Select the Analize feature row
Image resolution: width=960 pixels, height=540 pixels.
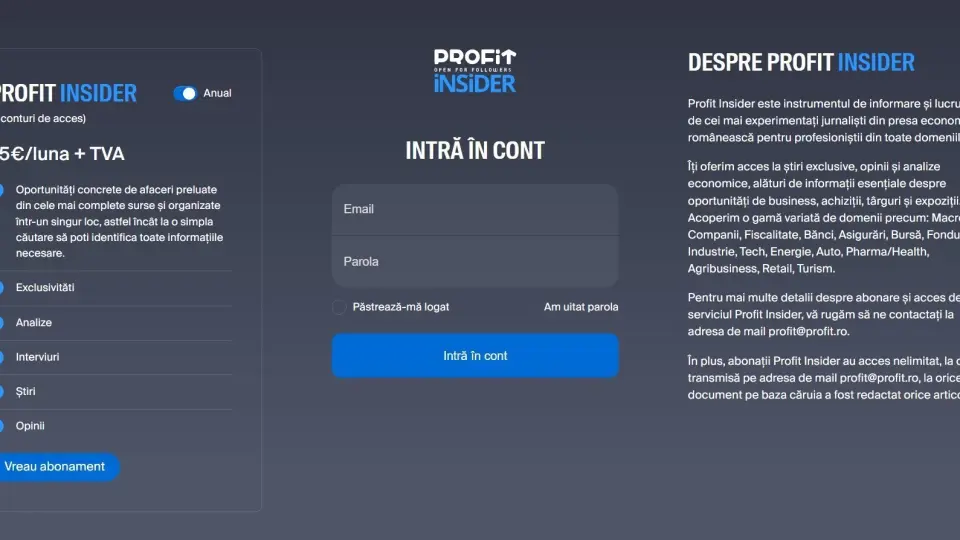click(116, 323)
